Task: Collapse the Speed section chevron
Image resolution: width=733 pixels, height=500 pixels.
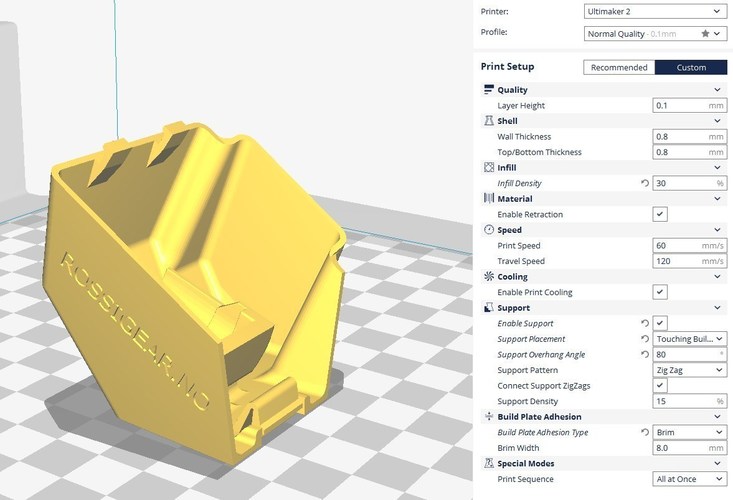Action: pos(718,230)
